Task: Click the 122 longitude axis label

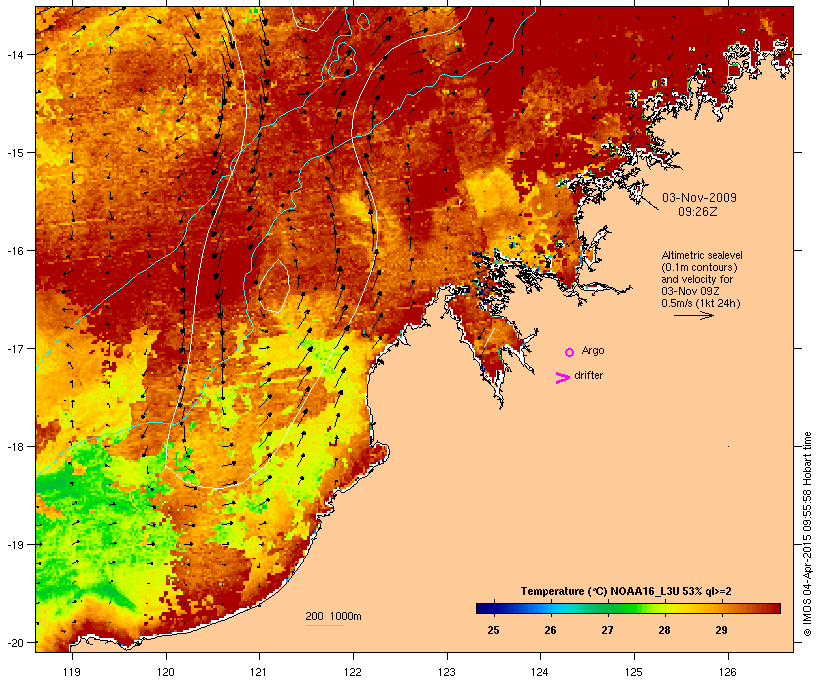Action: [x=353, y=672]
